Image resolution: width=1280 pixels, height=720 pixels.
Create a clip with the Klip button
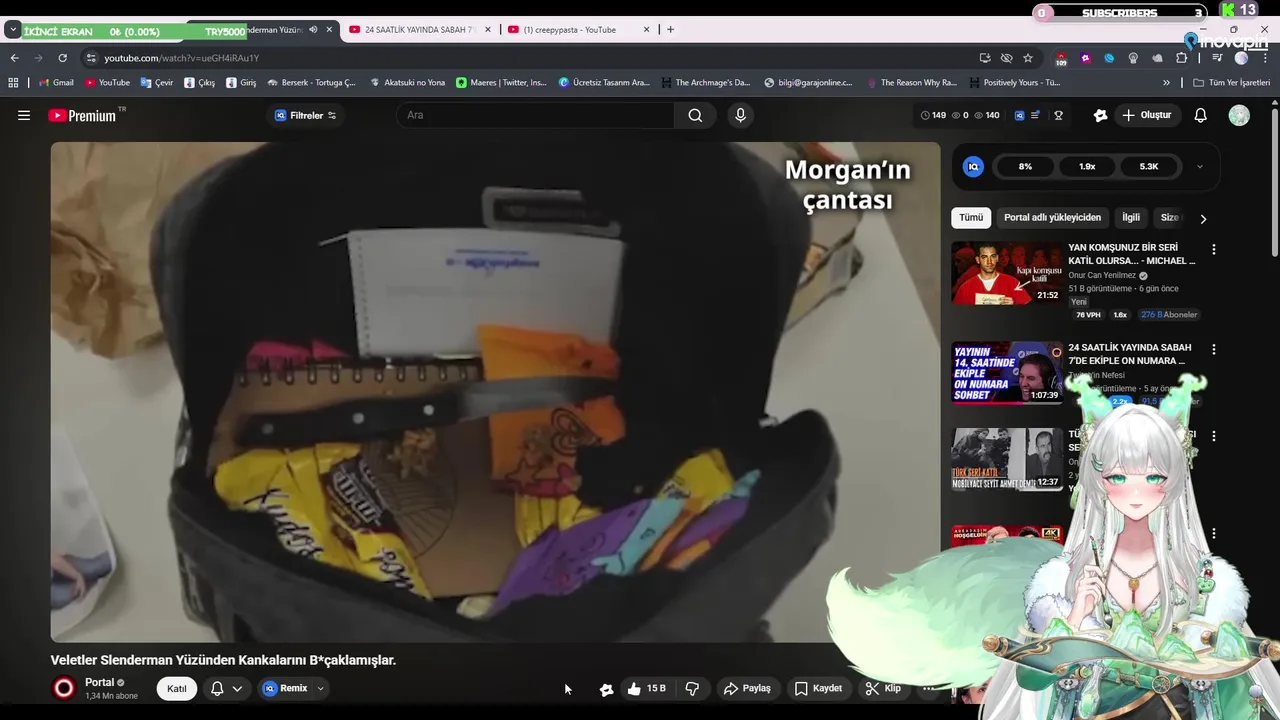883,688
